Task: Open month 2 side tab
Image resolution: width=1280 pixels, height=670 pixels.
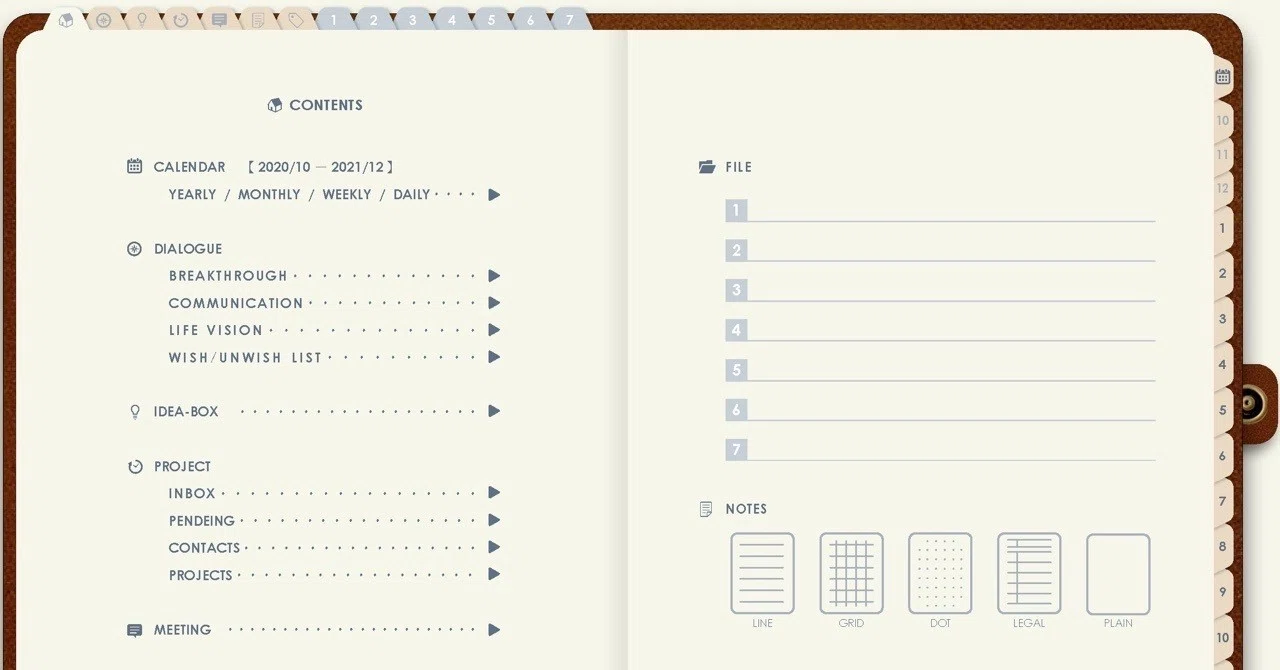Action: pos(1223,273)
